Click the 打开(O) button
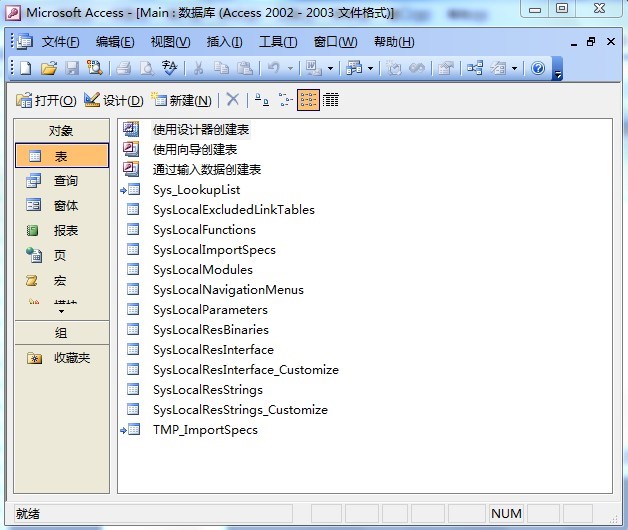The width and height of the screenshot is (628, 530). 46,100
